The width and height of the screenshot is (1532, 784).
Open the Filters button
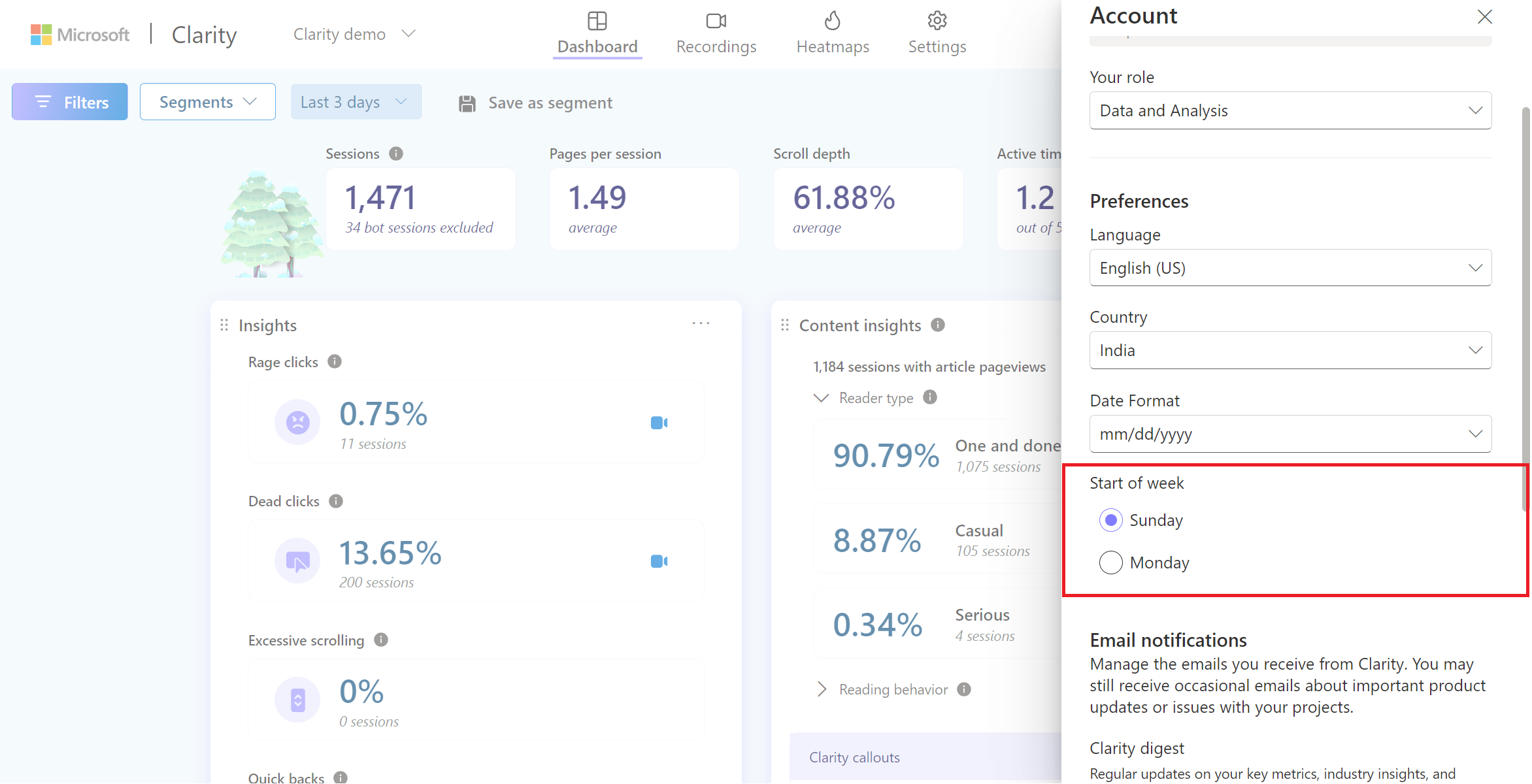pos(70,102)
